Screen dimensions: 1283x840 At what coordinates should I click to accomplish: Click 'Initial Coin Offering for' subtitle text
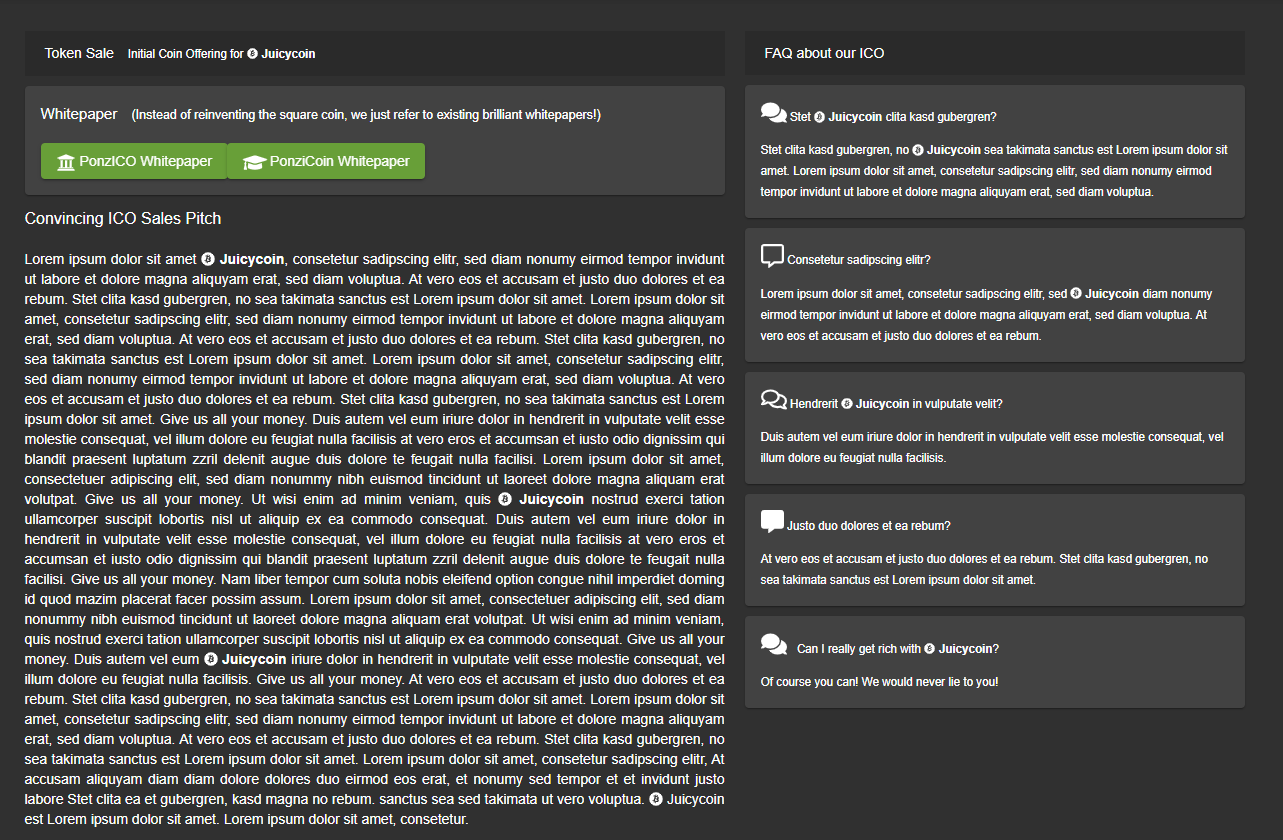[186, 54]
